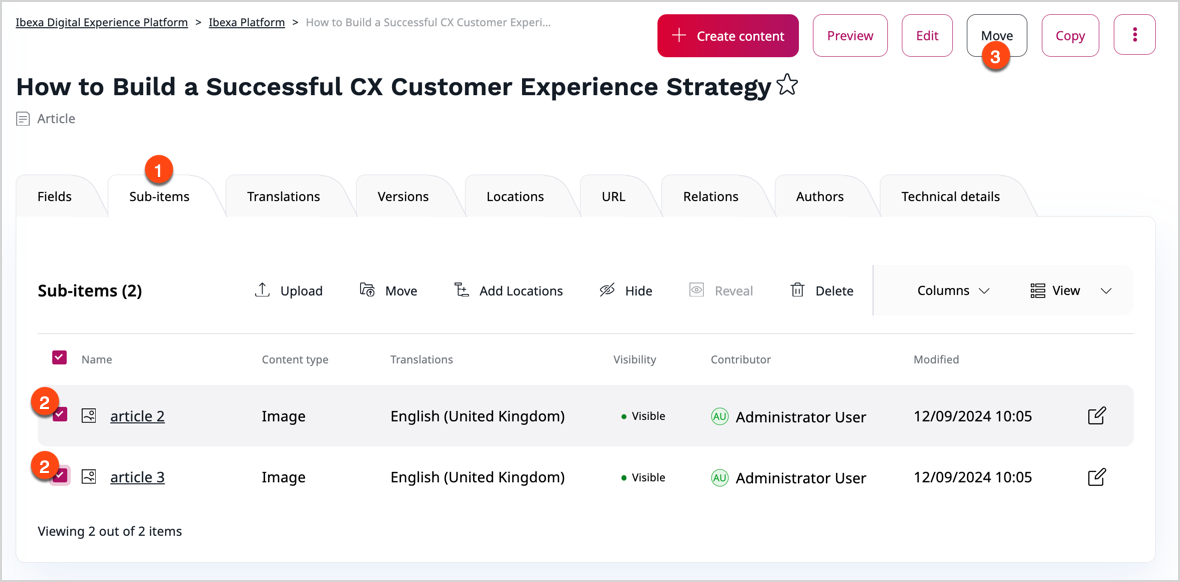
Task: Click the Add Locations icon
Action: click(x=461, y=290)
